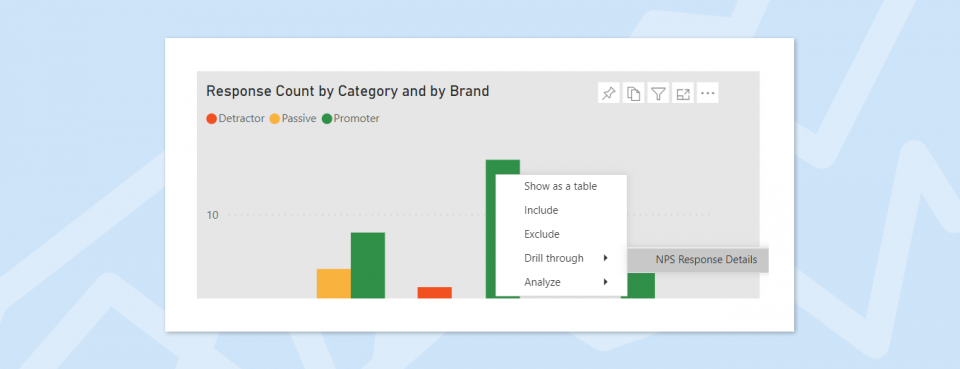Select the red Detractor bar
The width and height of the screenshot is (960, 369).
click(x=435, y=293)
